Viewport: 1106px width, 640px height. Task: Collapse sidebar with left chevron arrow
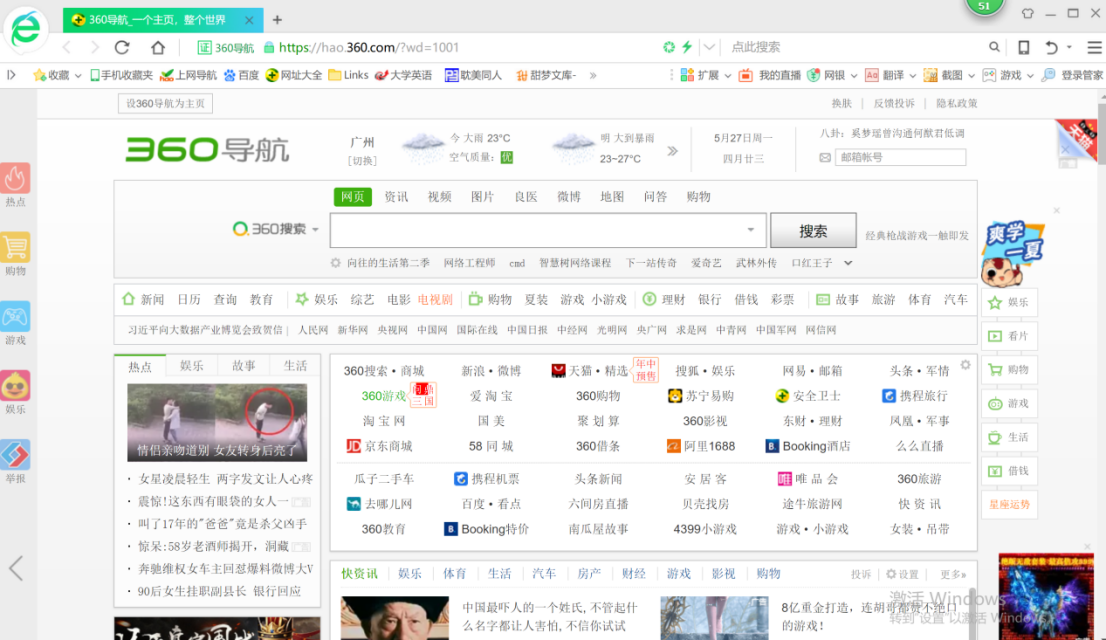pyautogui.click(x=16, y=568)
